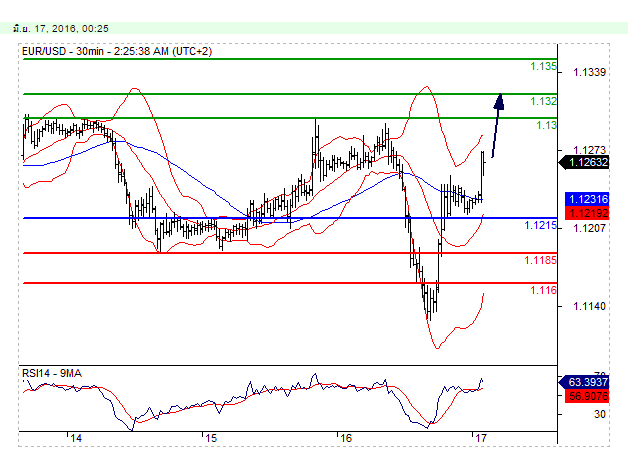Viewport: 628px width, 468px height.
Task: Select the 1.132 resistance level label
Action: 543,101
